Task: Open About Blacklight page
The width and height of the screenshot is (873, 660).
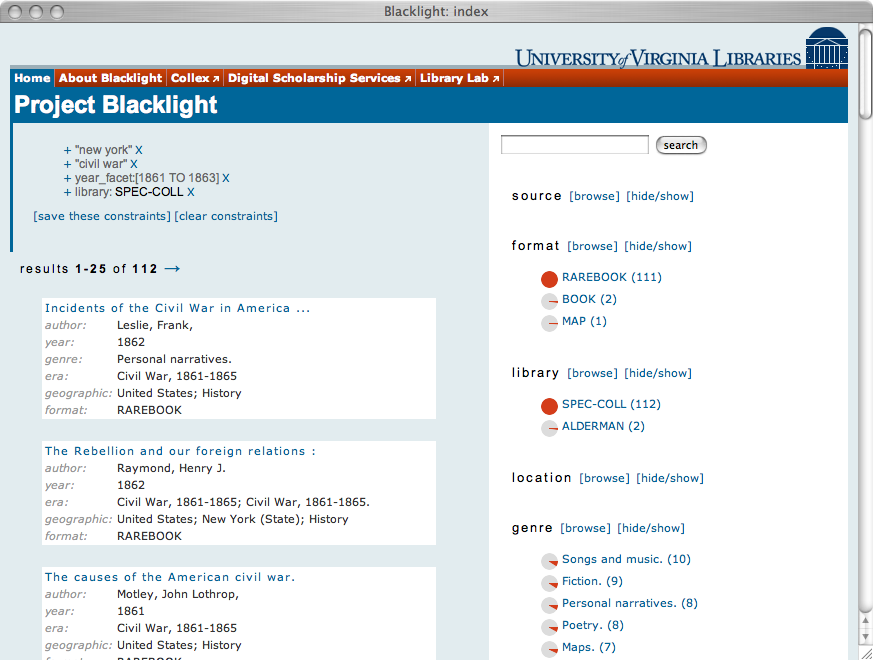Action: point(110,78)
